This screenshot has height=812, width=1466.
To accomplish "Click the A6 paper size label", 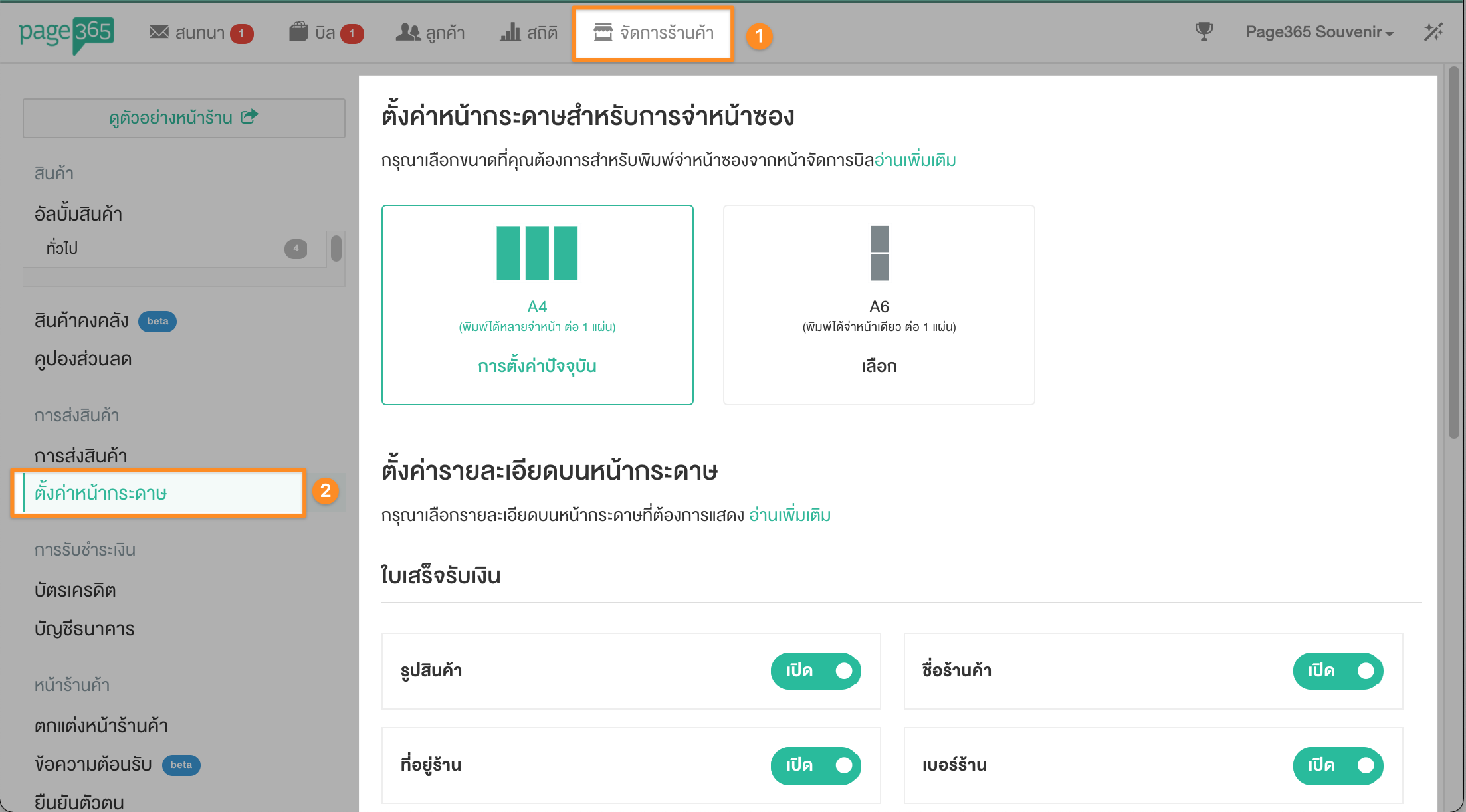I will pyautogui.click(x=879, y=306).
